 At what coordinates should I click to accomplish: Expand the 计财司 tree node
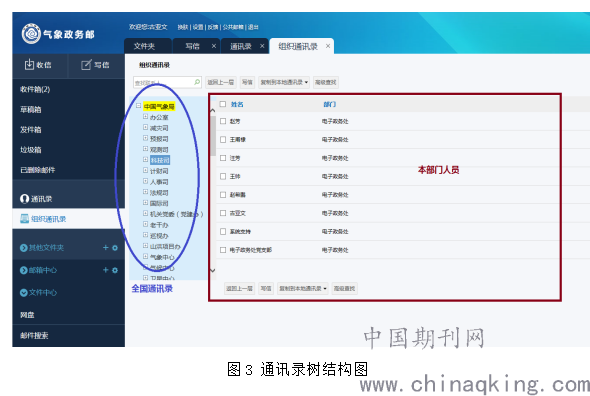[146, 171]
